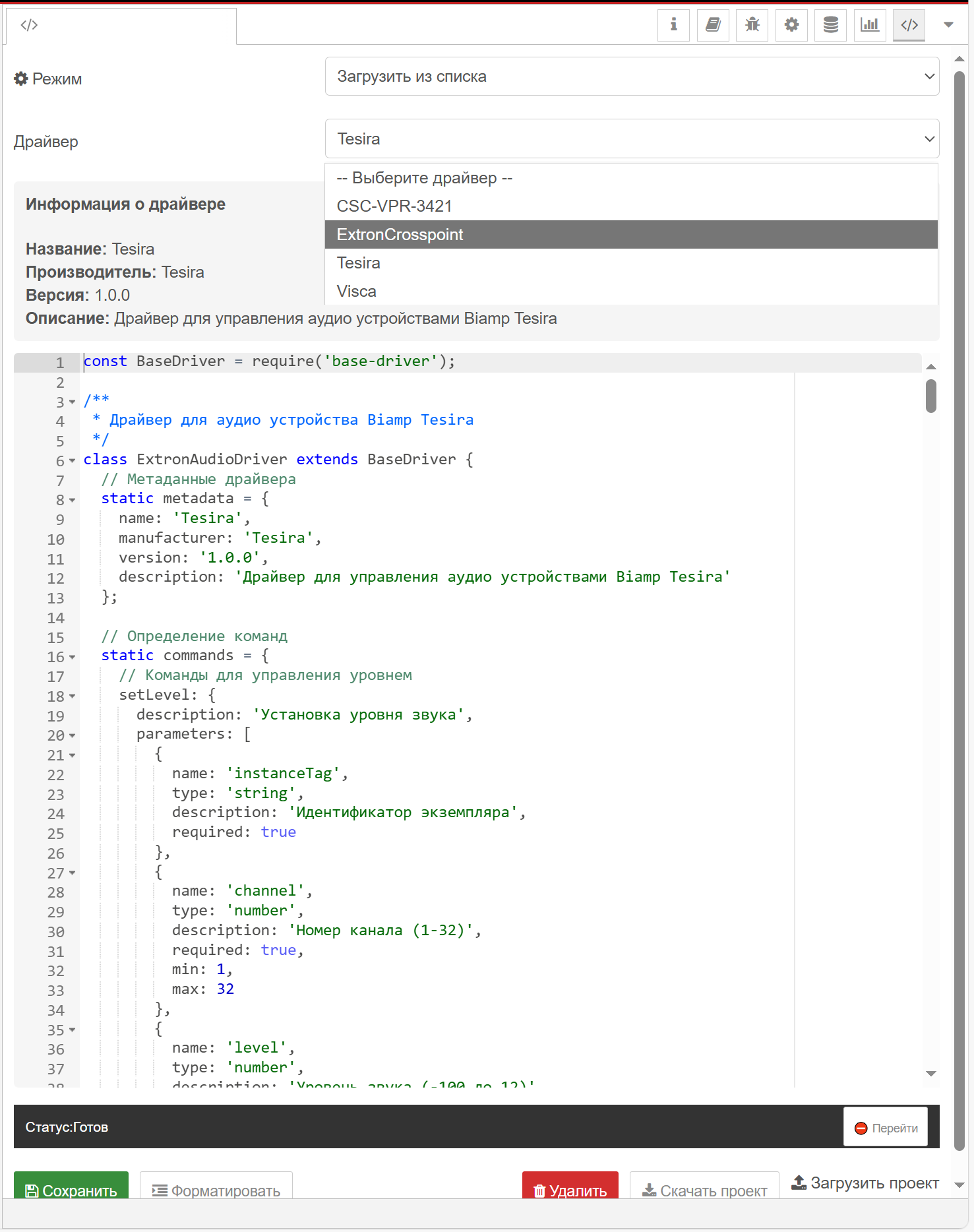Select ExtronCrosspoint from driver list
Image resolution: width=974 pixels, height=1232 pixels.
[631, 235]
